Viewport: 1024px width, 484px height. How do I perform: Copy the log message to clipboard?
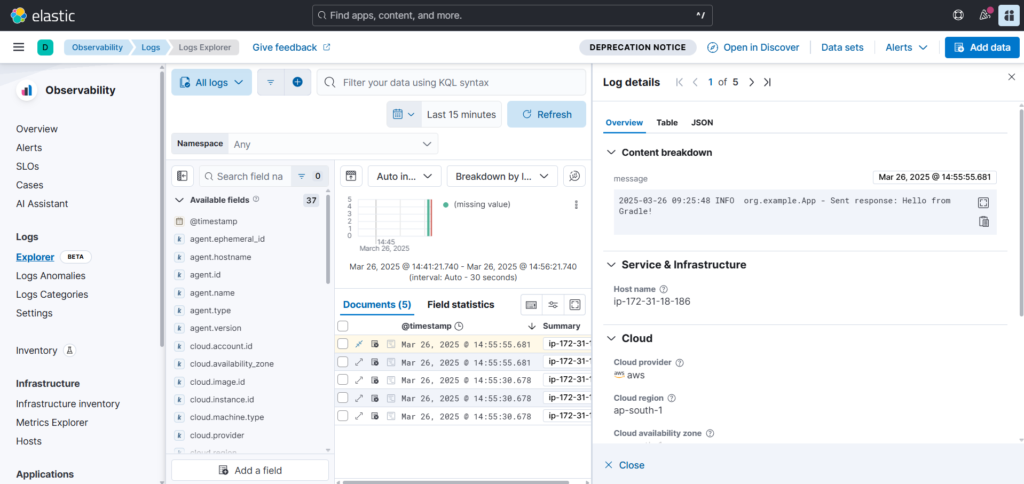(x=984, y=222)
